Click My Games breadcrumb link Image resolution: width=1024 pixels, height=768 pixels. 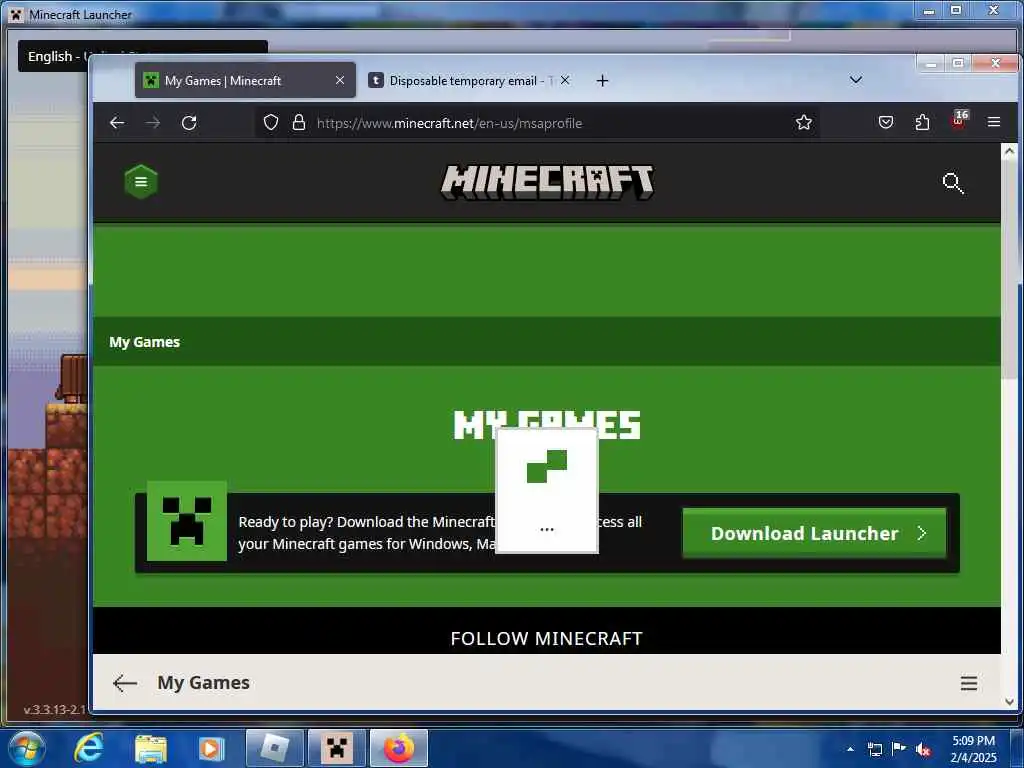(144, 342)
